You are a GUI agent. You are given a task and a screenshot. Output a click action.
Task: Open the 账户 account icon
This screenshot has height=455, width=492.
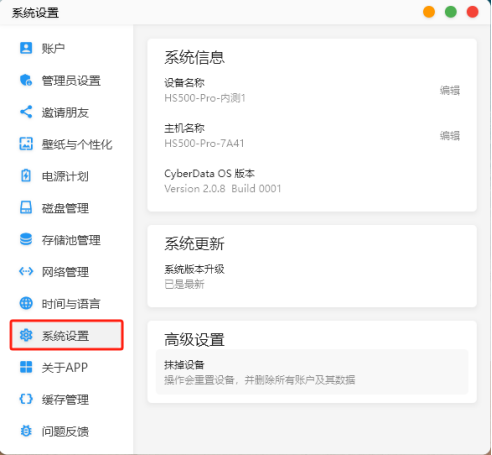[26, 48]
